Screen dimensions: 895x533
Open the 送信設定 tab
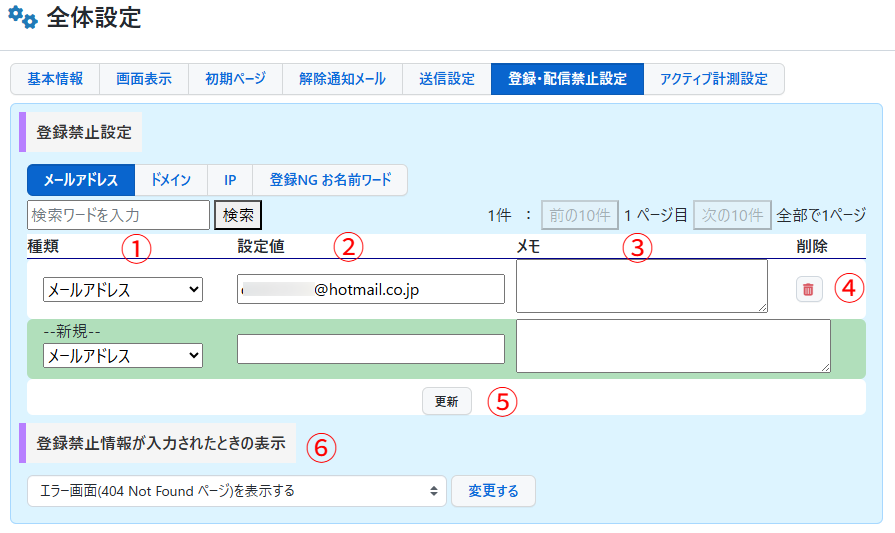447,79
